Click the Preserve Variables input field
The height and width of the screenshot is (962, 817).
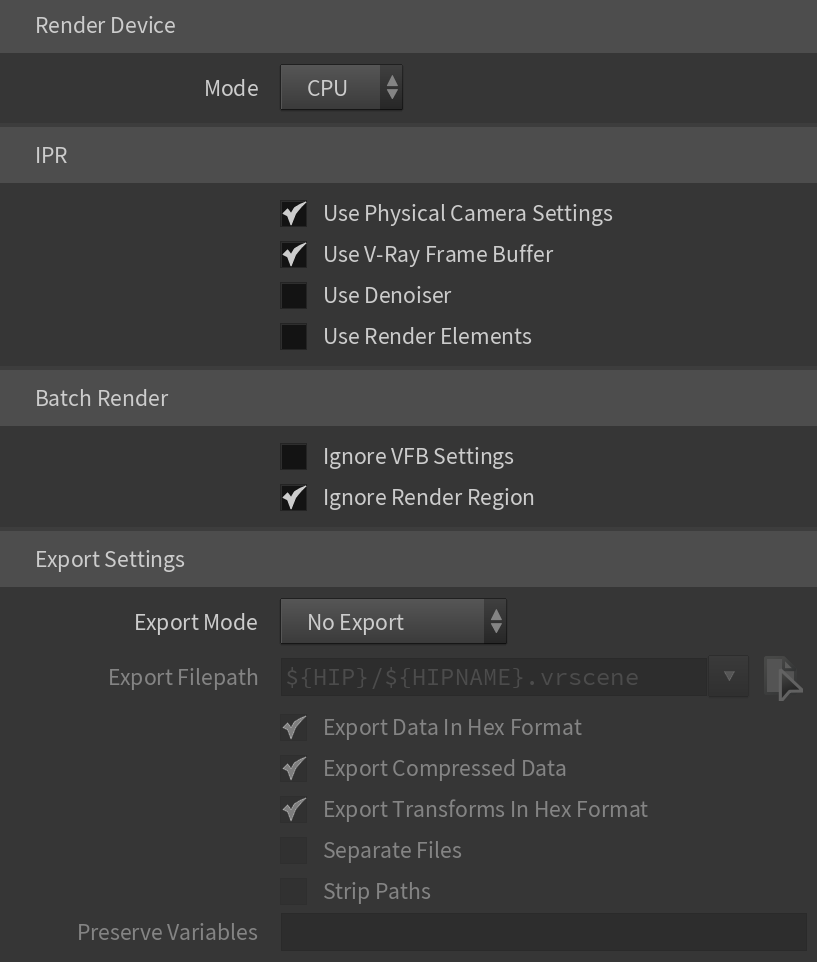pyautogui.click(x=543, y=932)
